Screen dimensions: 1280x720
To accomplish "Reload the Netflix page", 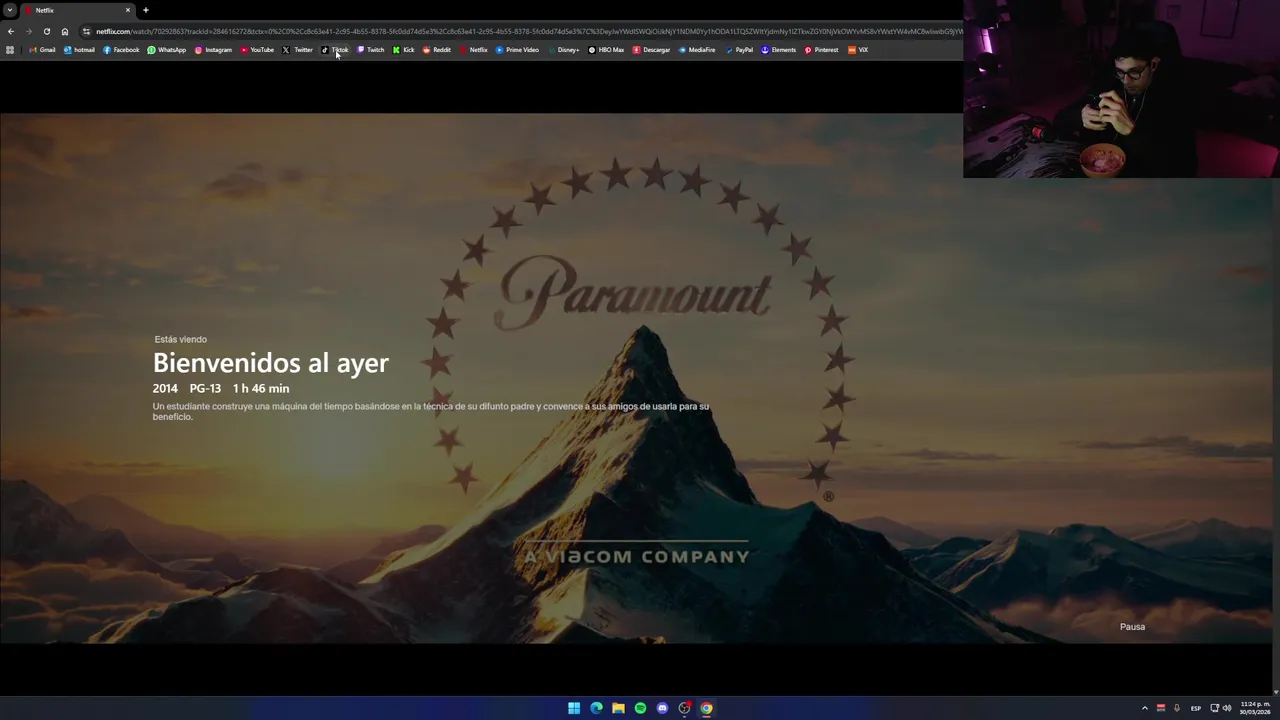I will click(46, 31).
